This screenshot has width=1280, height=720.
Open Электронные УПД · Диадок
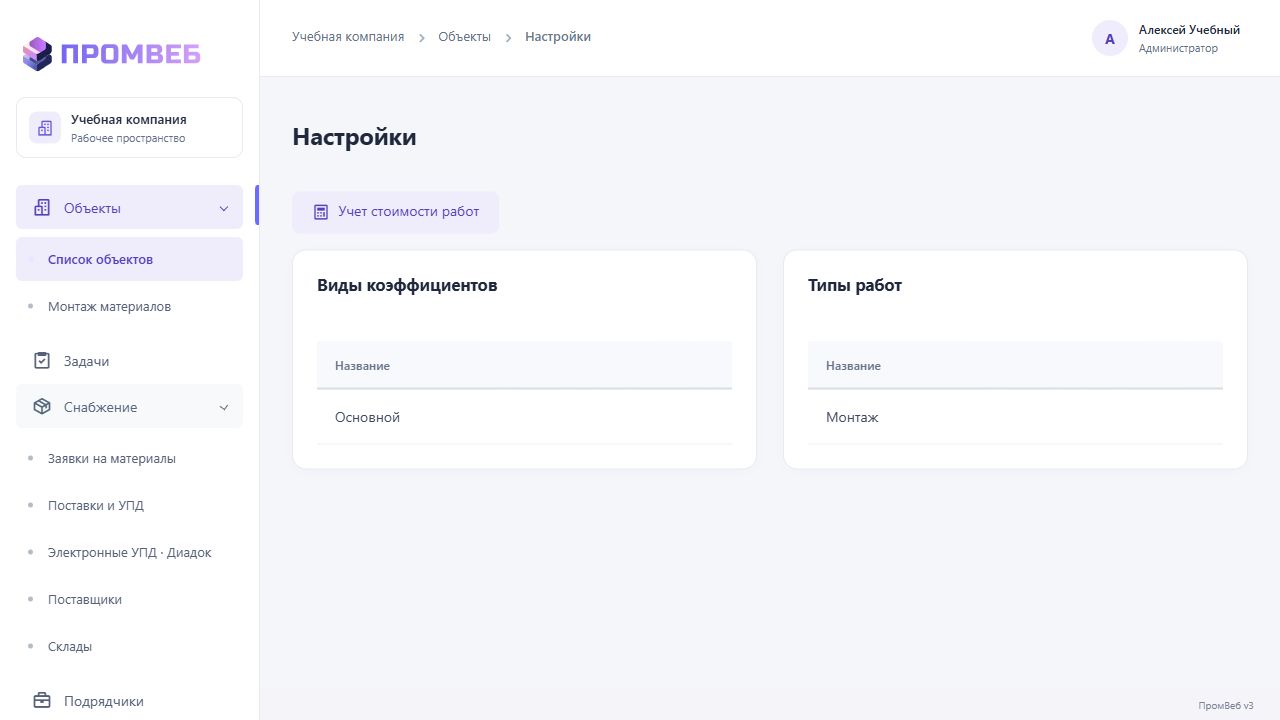pos(129,552)
